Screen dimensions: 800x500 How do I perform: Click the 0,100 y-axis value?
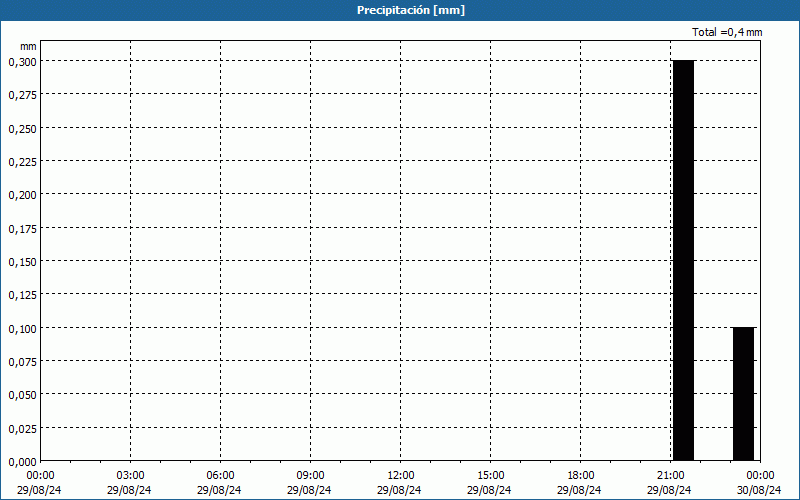[x=22, y=329]
